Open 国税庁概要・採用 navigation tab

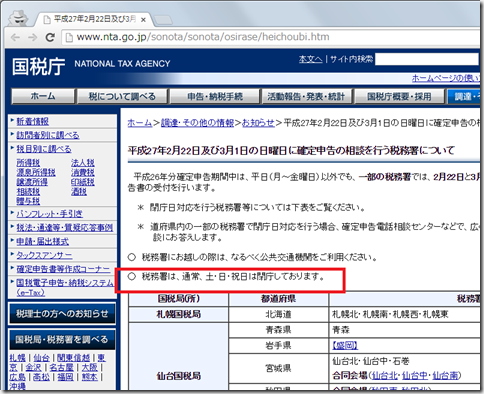399,96
